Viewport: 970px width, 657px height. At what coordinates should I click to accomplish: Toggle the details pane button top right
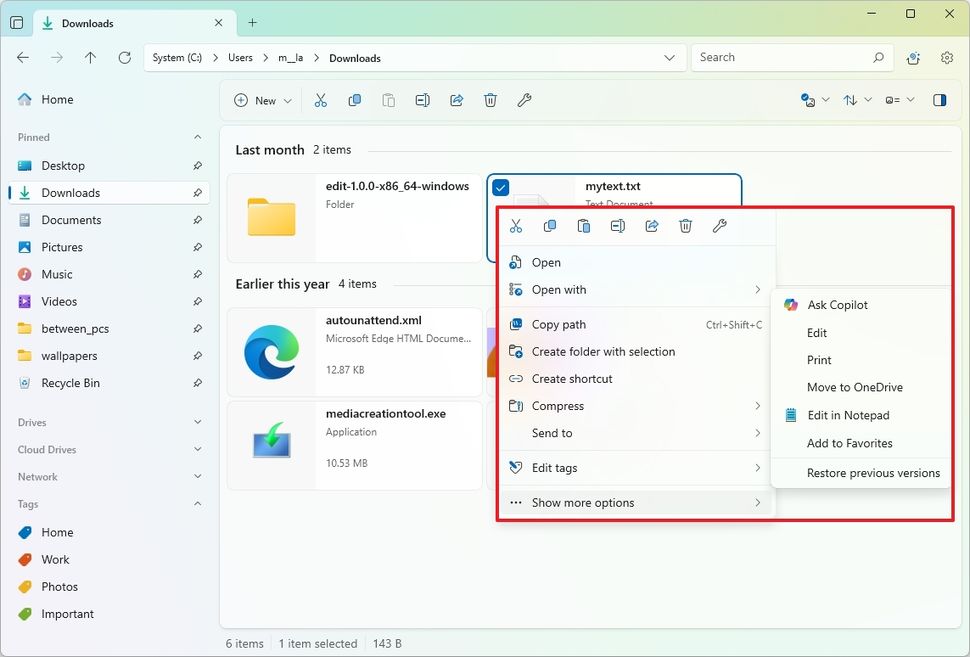click(x=940, y=100)
